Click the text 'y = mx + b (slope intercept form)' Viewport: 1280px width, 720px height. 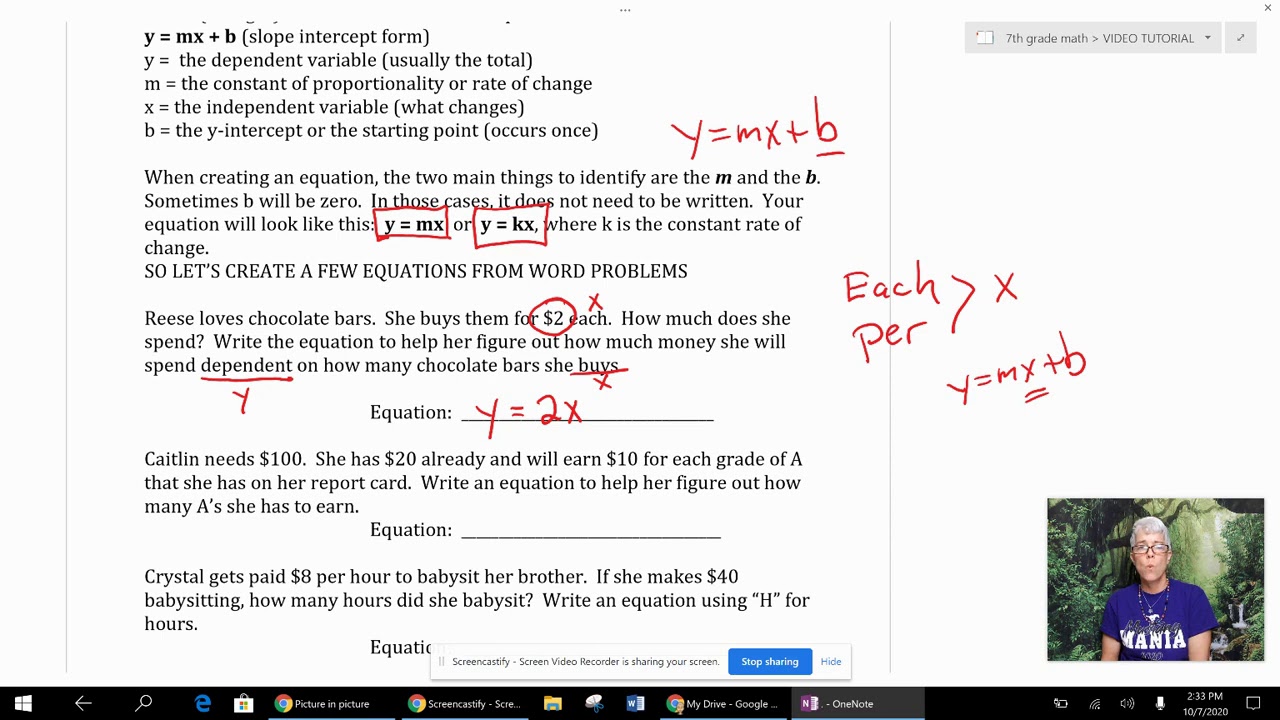[x=287, y=37]
